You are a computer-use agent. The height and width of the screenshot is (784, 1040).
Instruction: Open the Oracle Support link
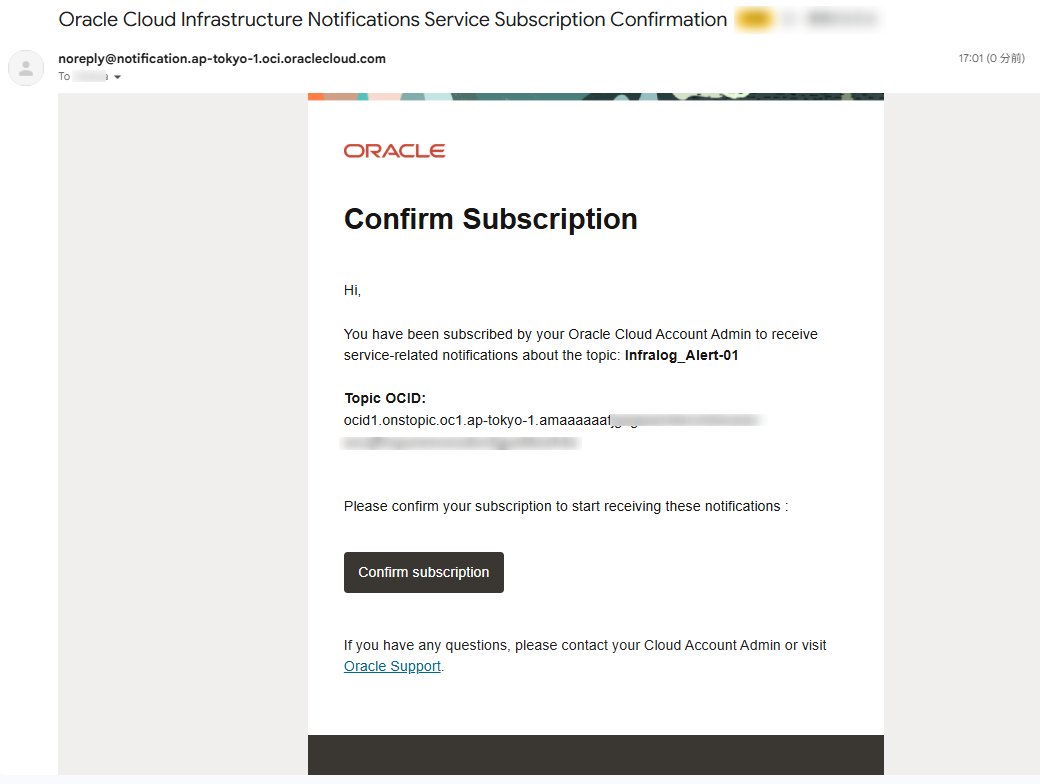point(392,666)
